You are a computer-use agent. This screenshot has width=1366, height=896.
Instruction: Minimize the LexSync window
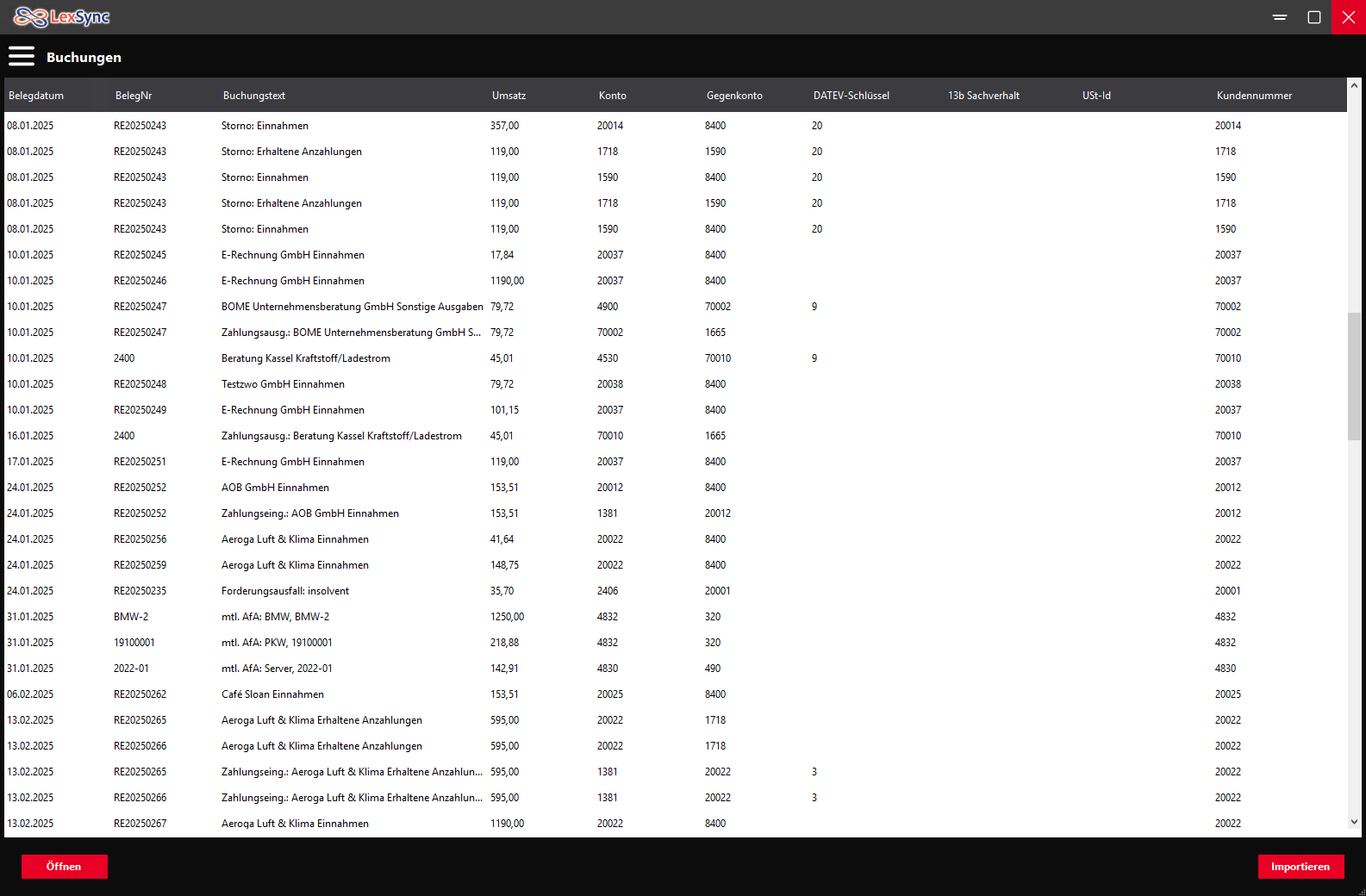click(1280, 17)
